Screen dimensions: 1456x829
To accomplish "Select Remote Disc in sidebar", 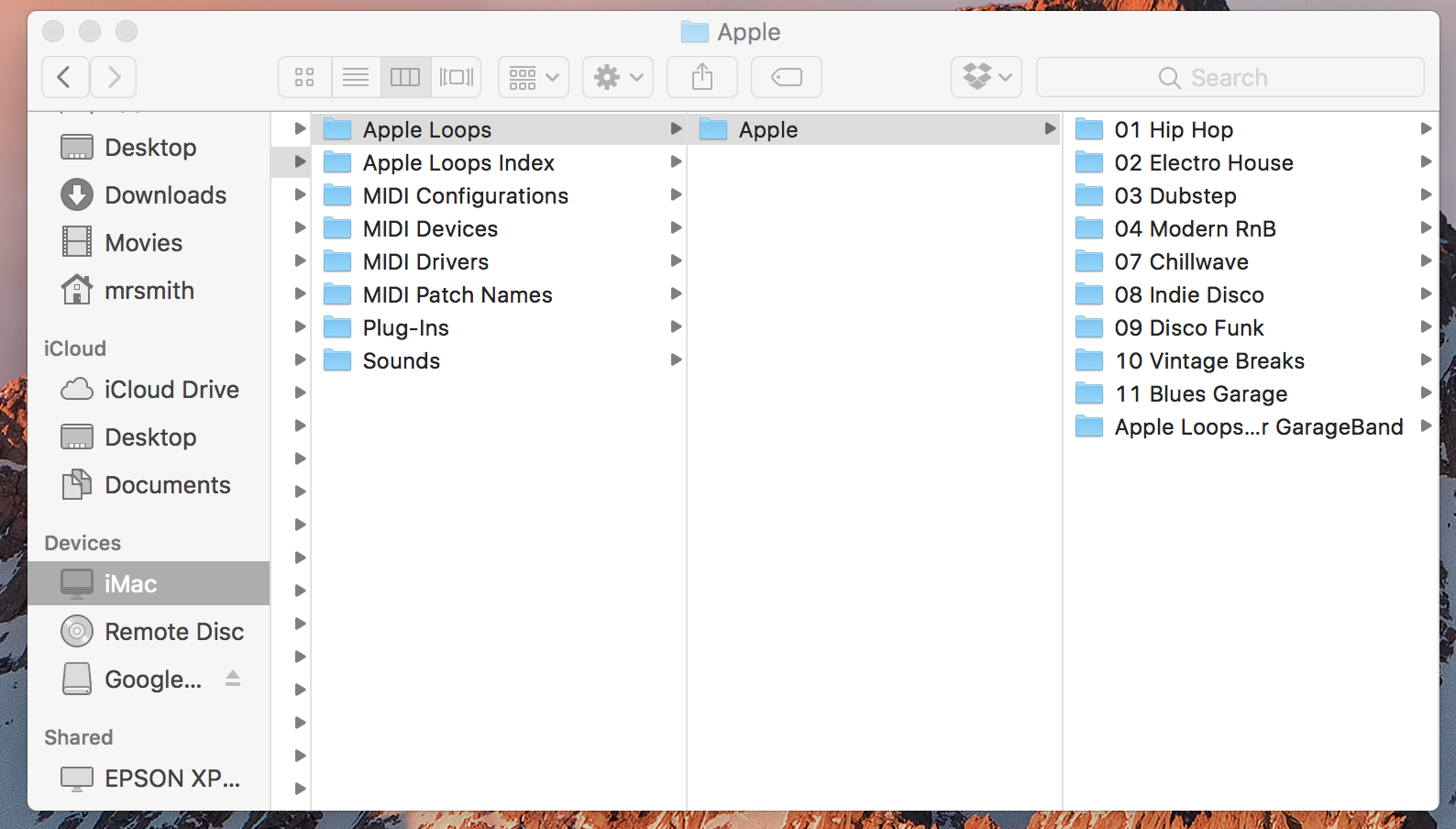I will click(149, 632).
